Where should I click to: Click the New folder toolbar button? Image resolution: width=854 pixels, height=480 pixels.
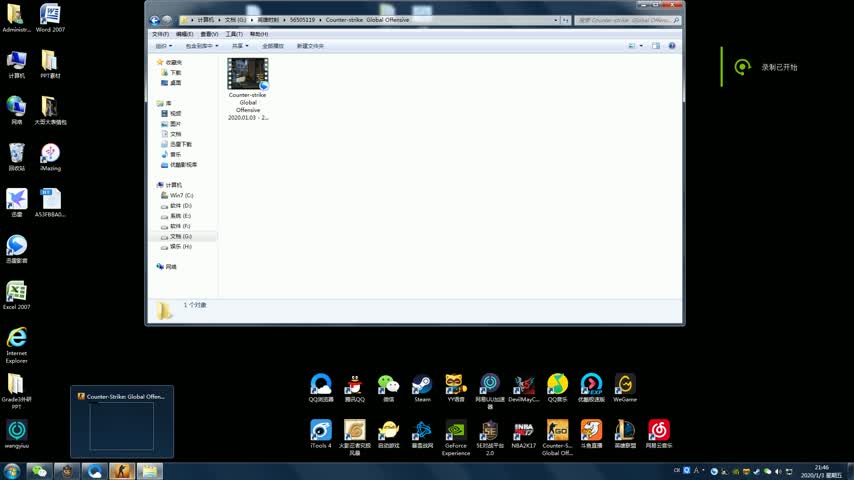click(x=310, y=46)
